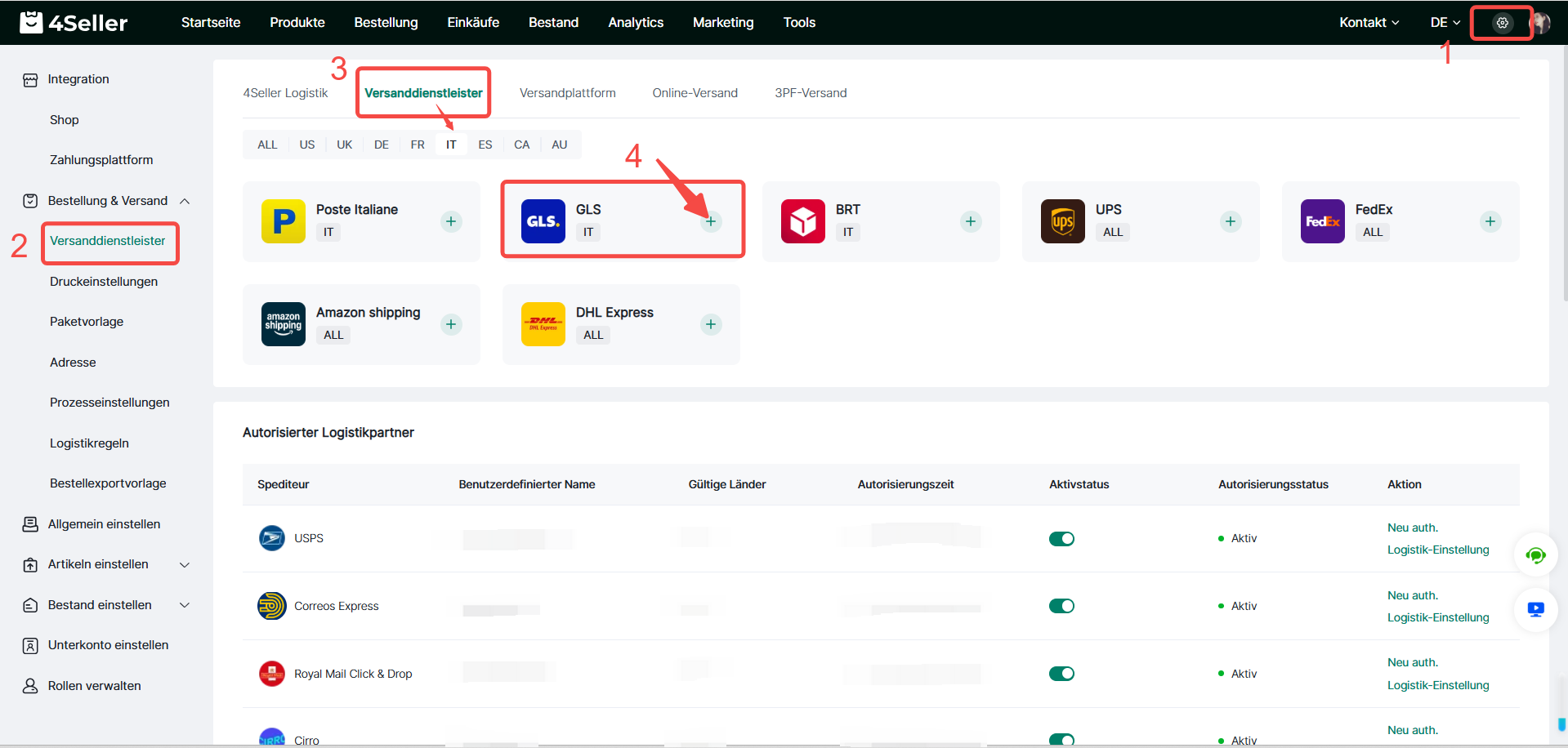Open the green chat support icon
Image resolution: width=1568 pixels, height=748 pixels.
point(1535,556)
